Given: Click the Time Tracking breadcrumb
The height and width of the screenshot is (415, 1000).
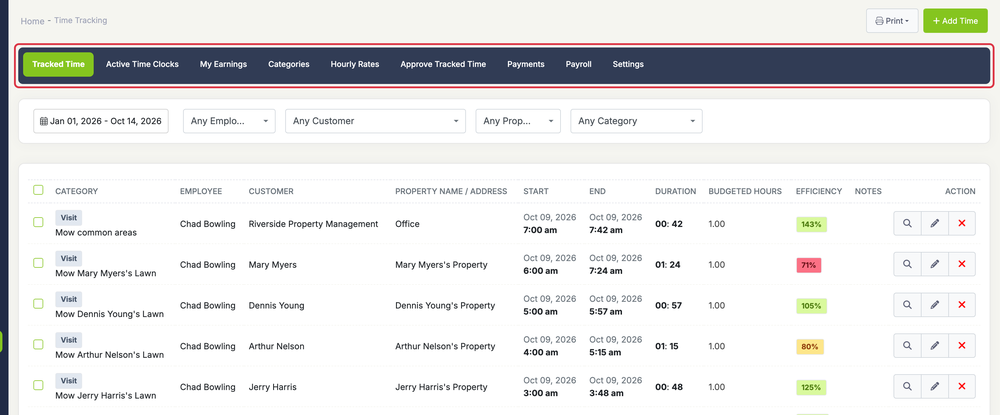Looking at the screenshot, I should tap(80, 20).
